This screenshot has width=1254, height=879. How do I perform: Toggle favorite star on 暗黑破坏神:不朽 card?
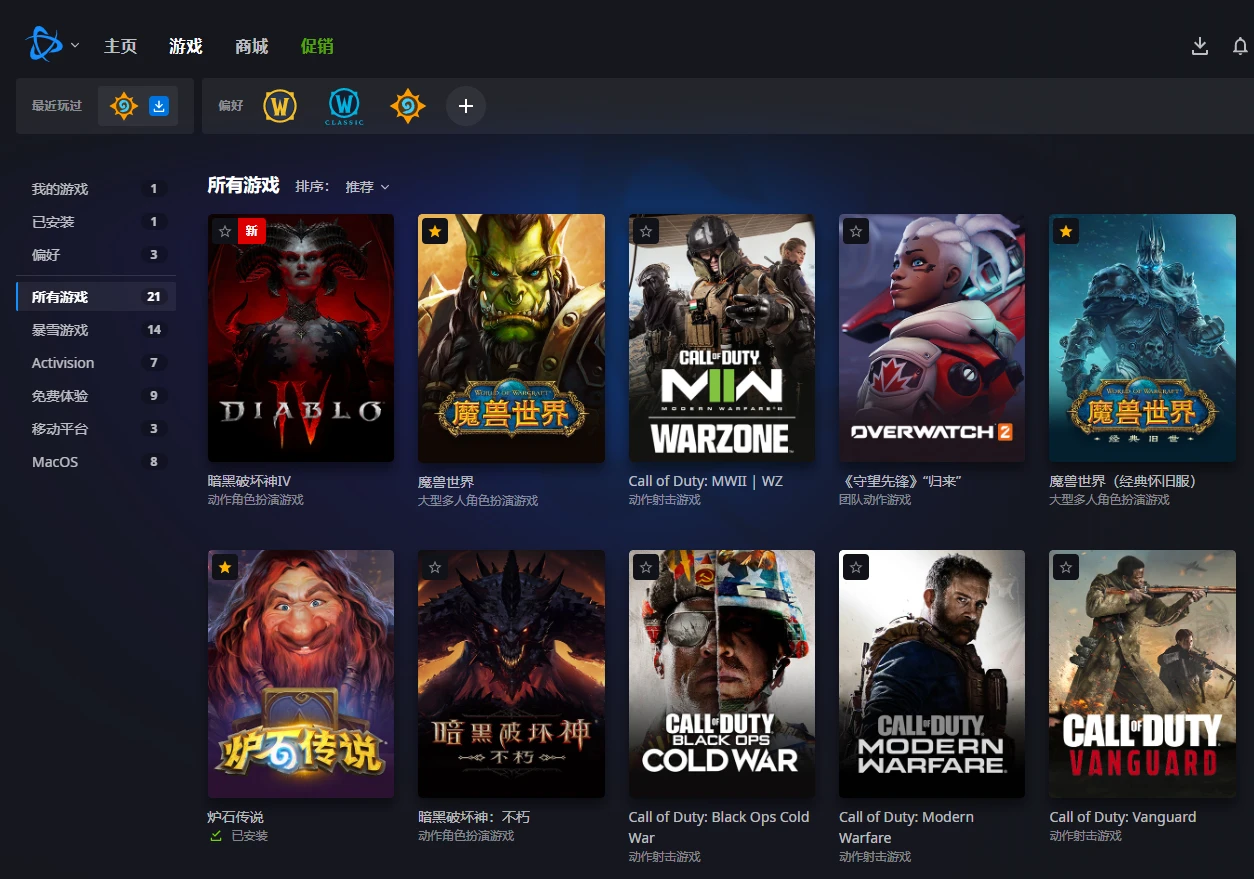coord(435,567)
